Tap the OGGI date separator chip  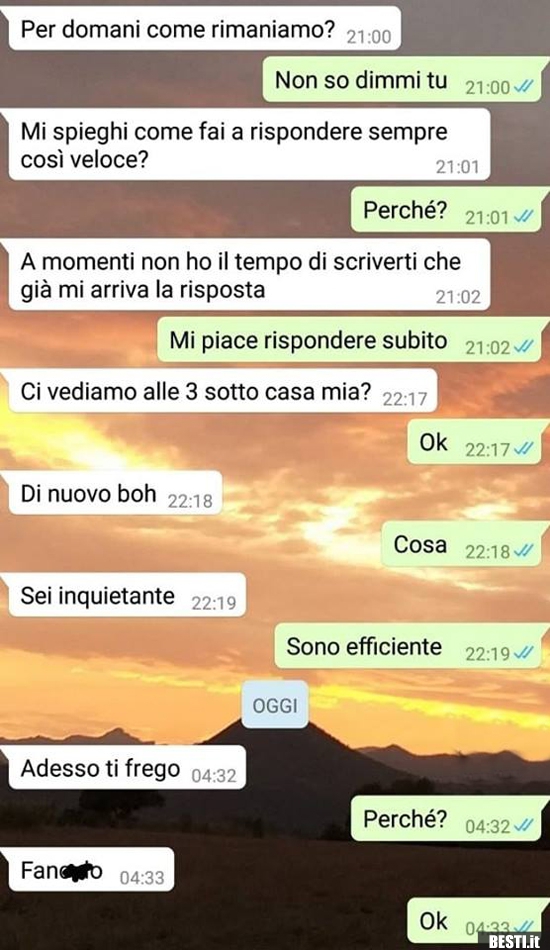click(275, 705)
